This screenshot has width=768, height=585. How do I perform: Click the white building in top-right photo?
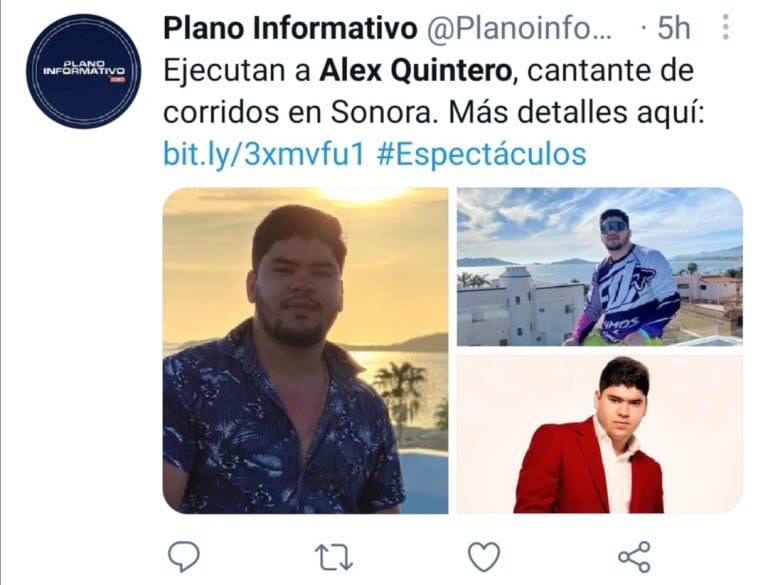point(522,306)
